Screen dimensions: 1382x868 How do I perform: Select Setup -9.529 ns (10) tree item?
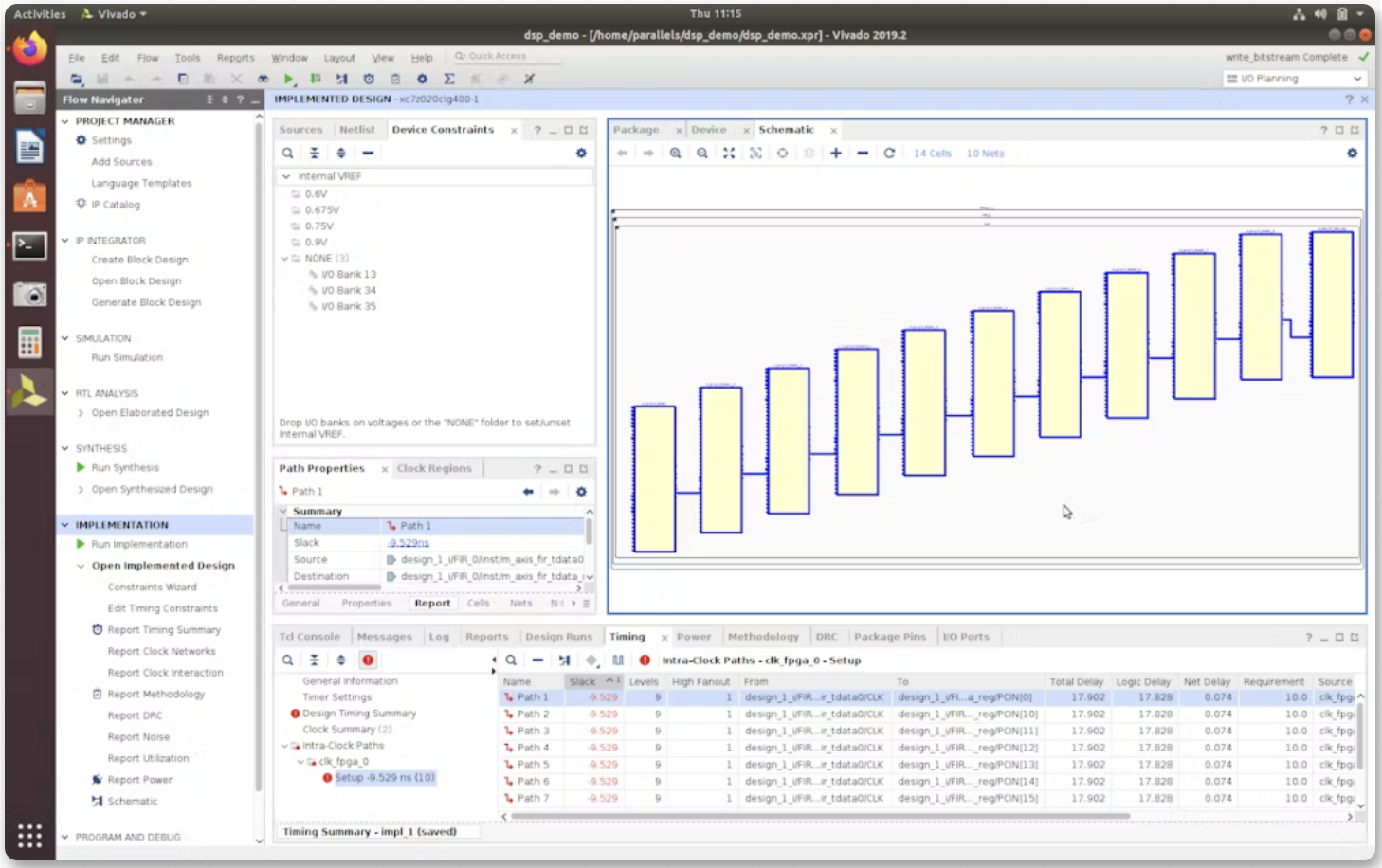tap(384, 778)
